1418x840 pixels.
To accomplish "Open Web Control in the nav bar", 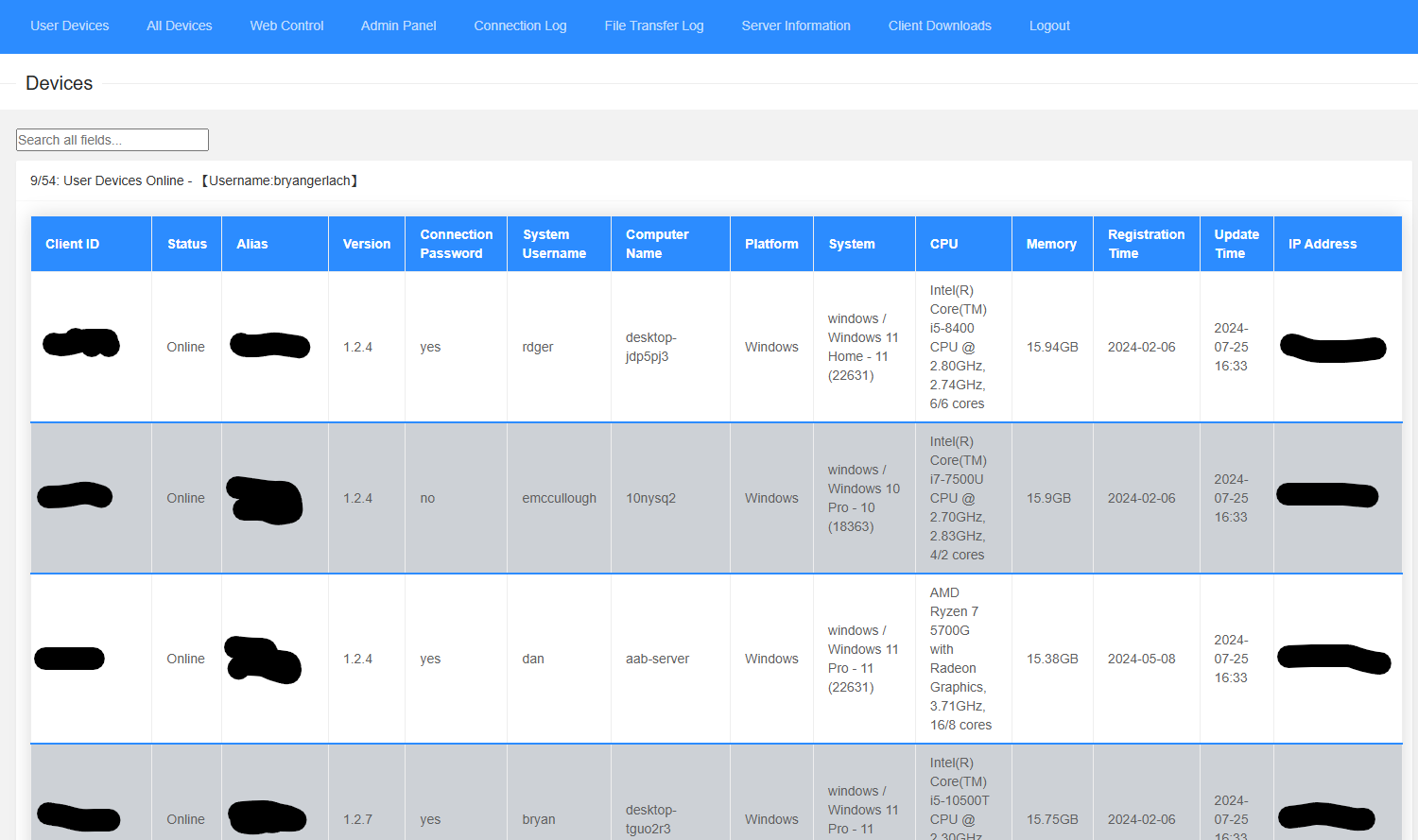I will pos(286,26).
